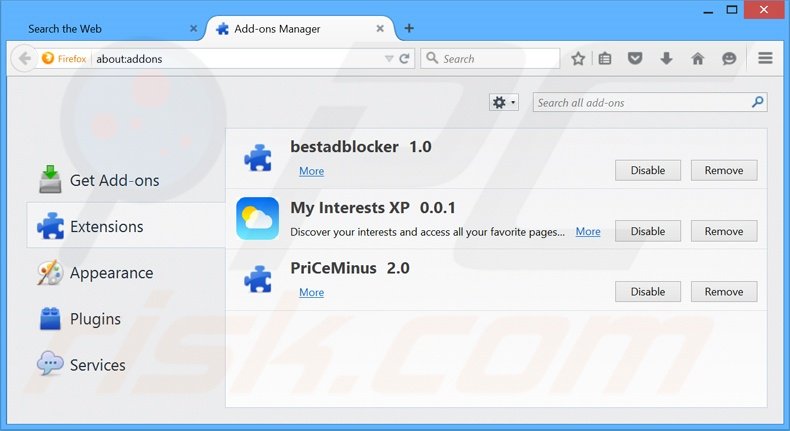
Task: Select the bestadblocker 1.0 title
Action: [x=361, y=147]
